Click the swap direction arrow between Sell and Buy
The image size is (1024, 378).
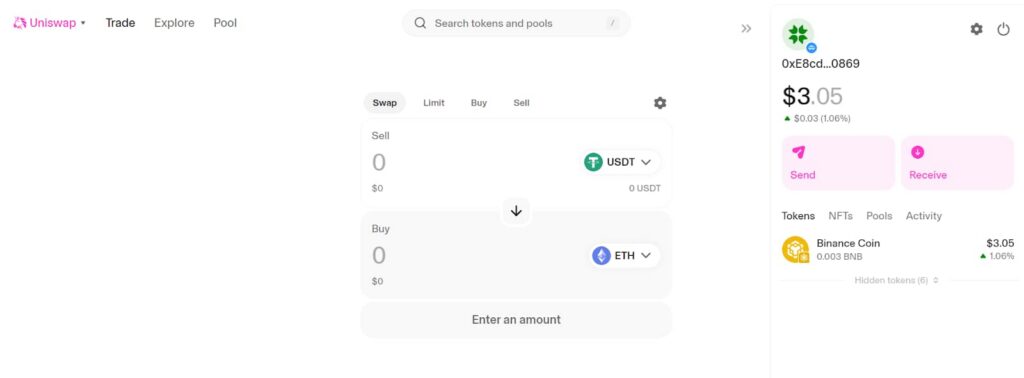click(x=516, y=211)
